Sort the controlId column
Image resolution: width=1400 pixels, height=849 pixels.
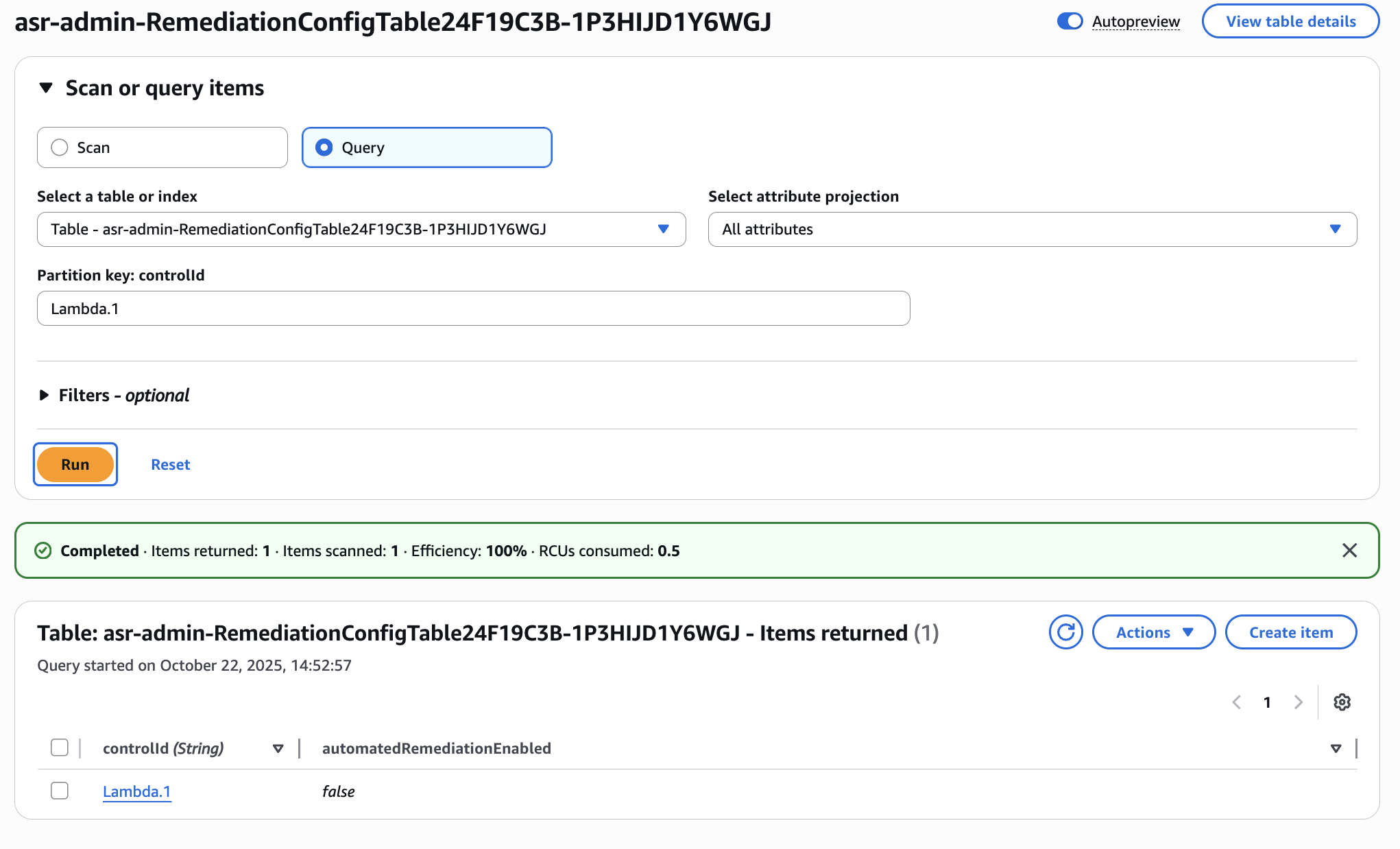pos(278,748)
